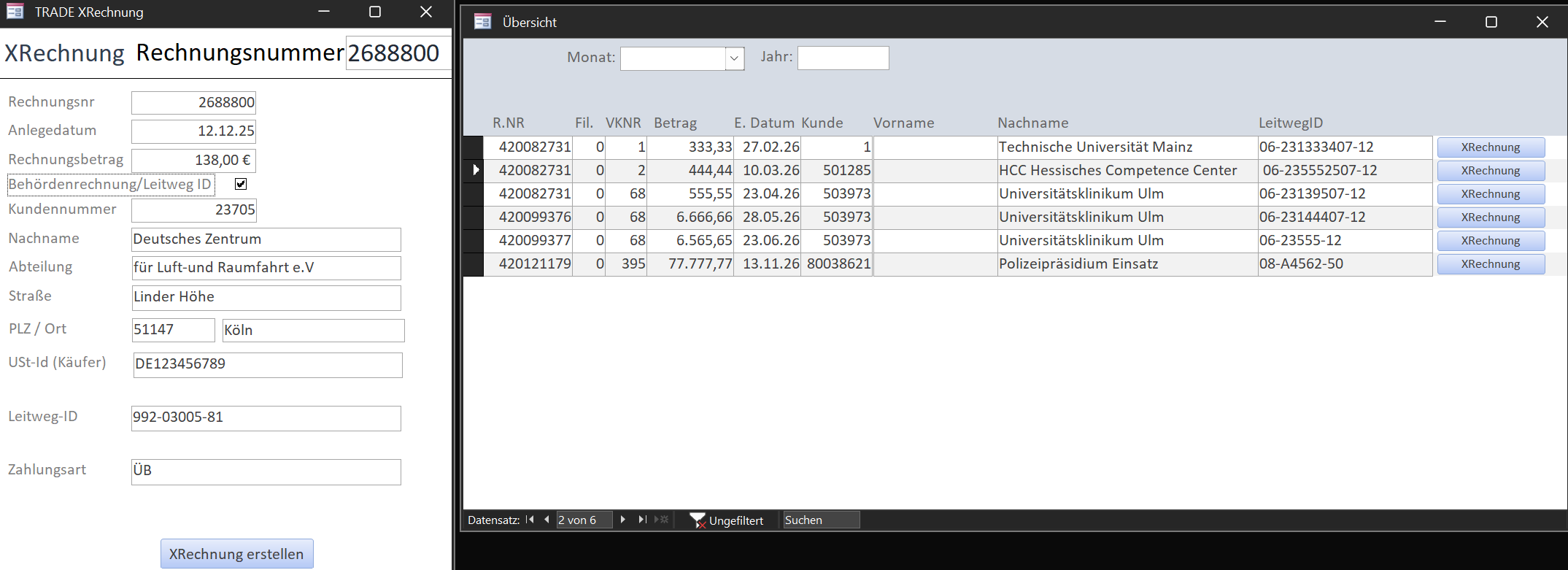This screenshot has width=1568, height=570.
Task: Click the Leitweg-ID field 992-03005-81
Action: point(266,418)
